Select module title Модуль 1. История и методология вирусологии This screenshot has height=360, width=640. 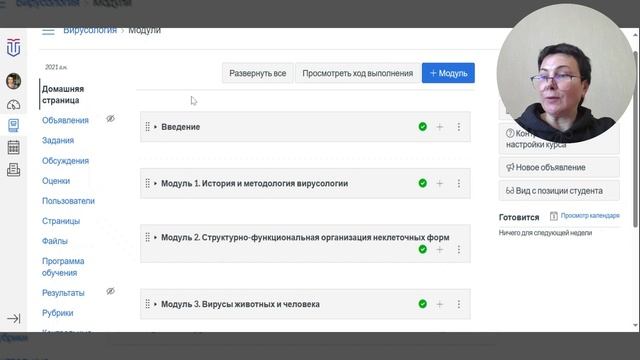tap(255, 183)
